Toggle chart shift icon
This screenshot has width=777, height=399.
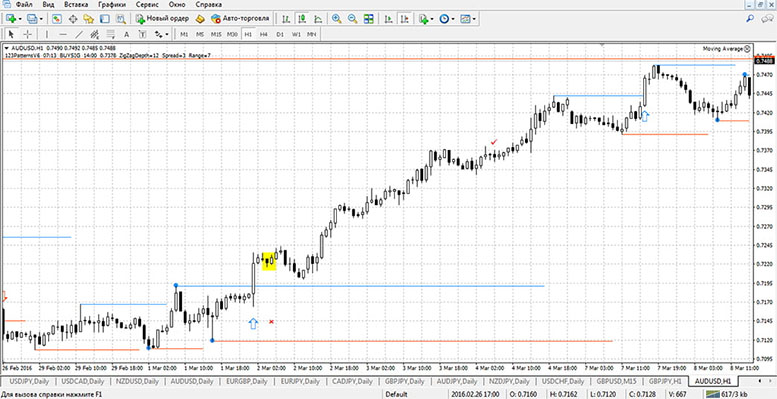405,19
